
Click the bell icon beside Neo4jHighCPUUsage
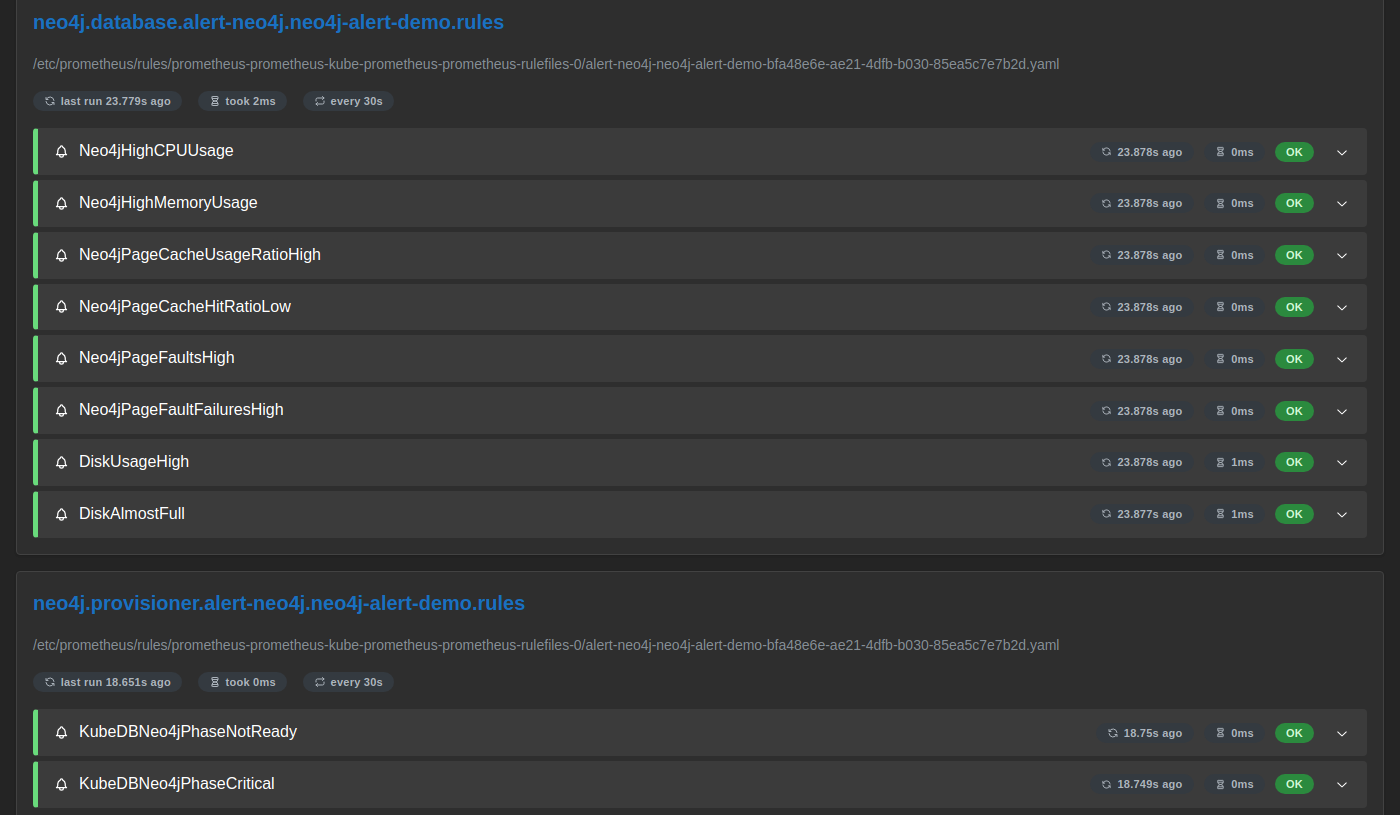(x=62, y=152)
